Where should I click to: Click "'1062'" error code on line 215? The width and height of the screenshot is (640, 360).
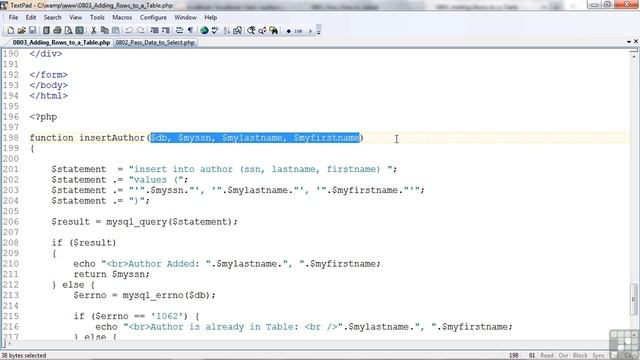168,316
